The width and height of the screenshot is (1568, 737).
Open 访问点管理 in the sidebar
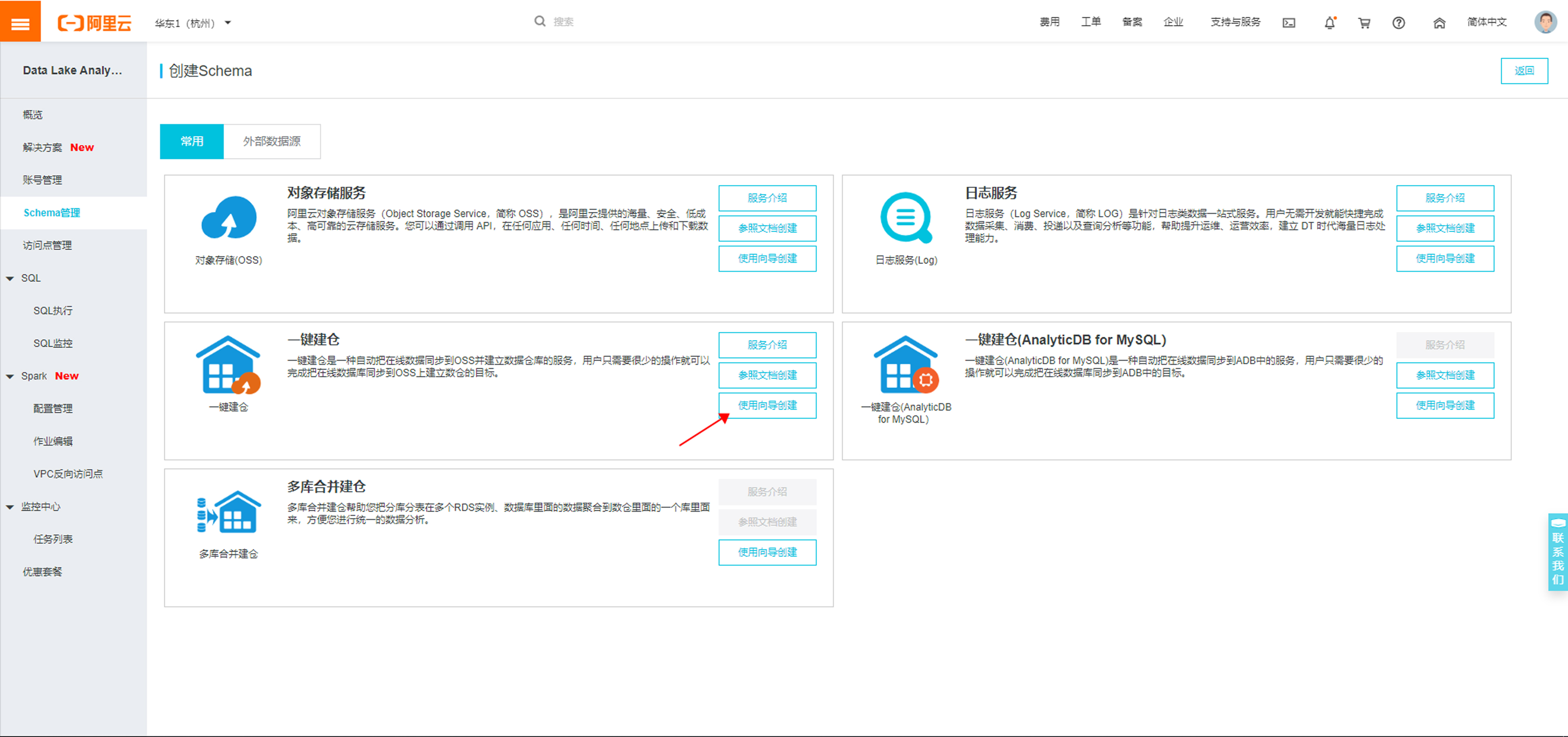[x=47, y=245]
